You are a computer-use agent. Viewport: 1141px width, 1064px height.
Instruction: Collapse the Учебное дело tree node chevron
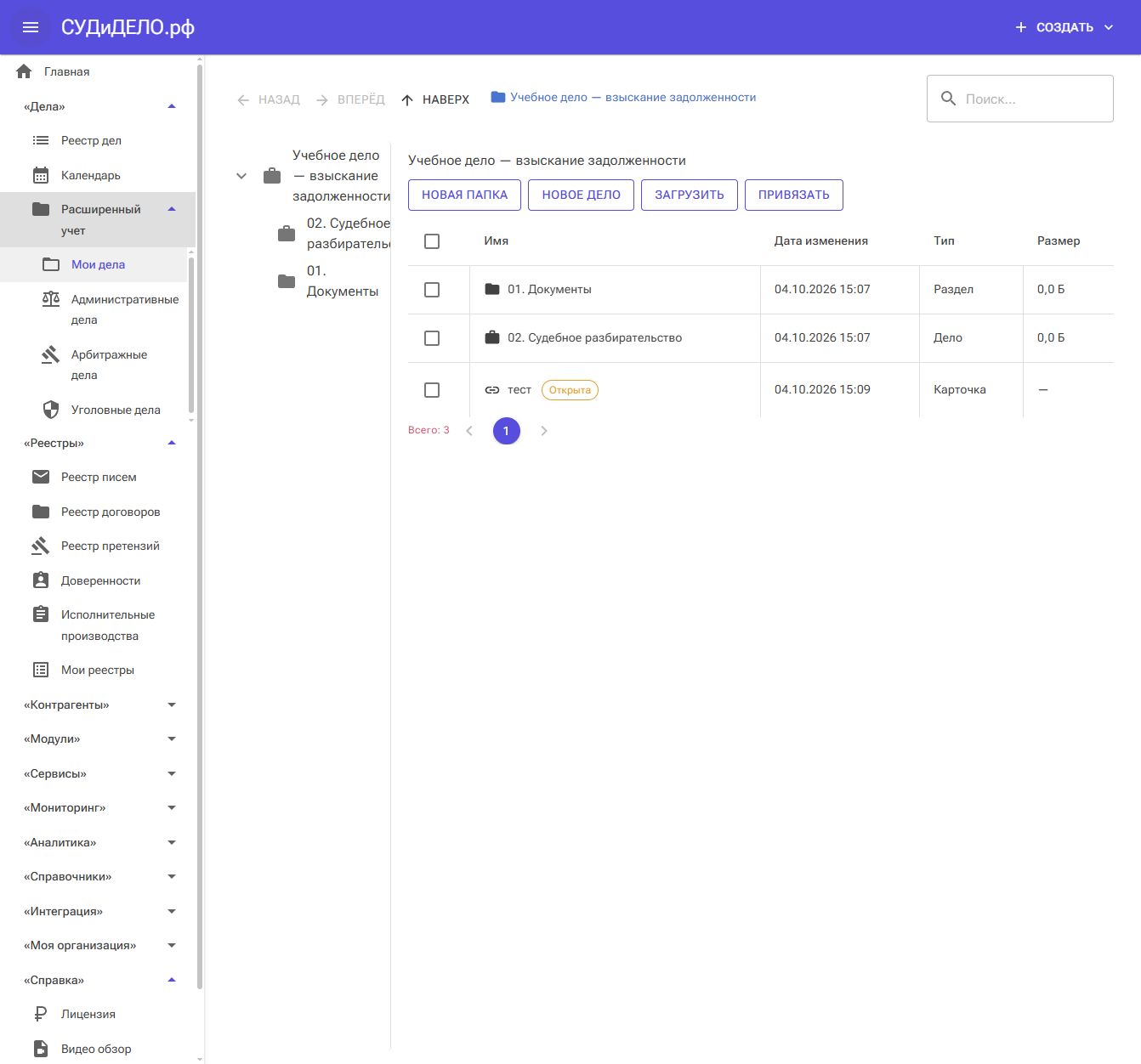tap(241, 176)
